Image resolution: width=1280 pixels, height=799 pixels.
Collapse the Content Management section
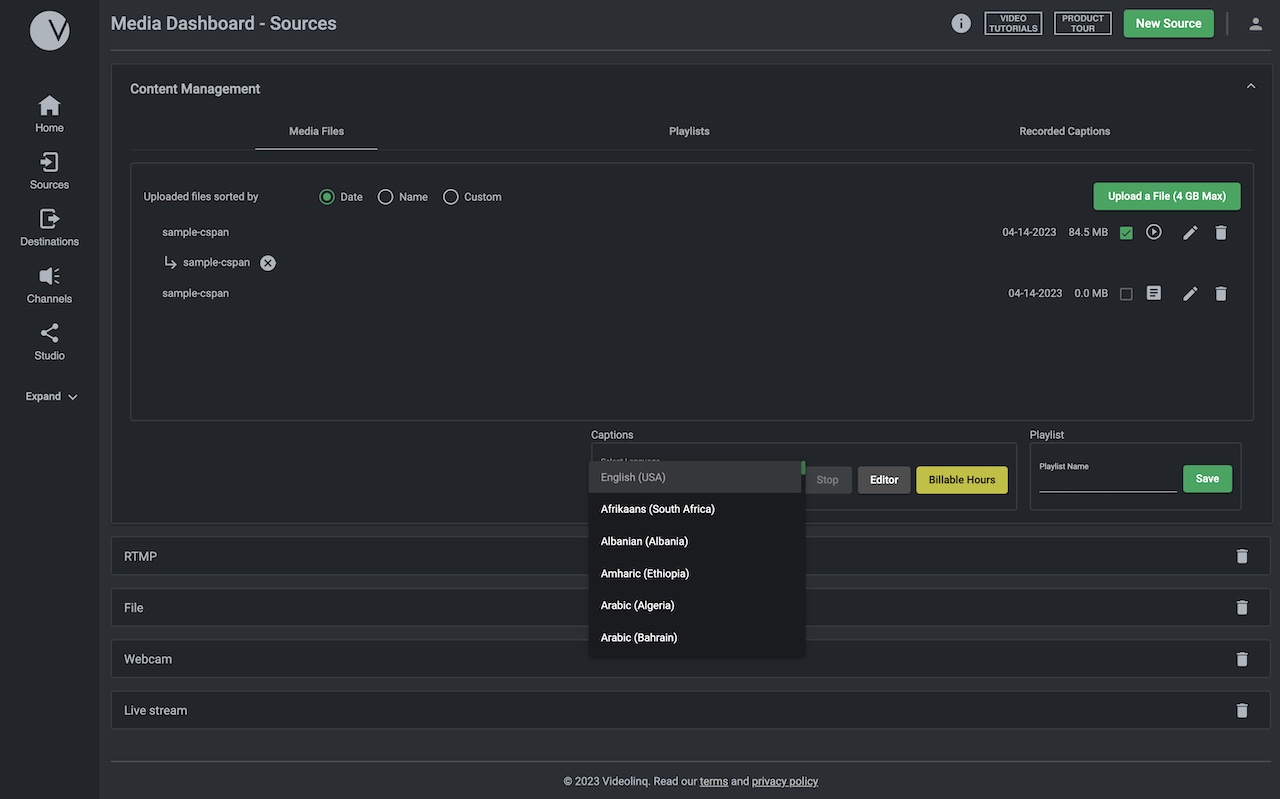[x=1249, y=86]
